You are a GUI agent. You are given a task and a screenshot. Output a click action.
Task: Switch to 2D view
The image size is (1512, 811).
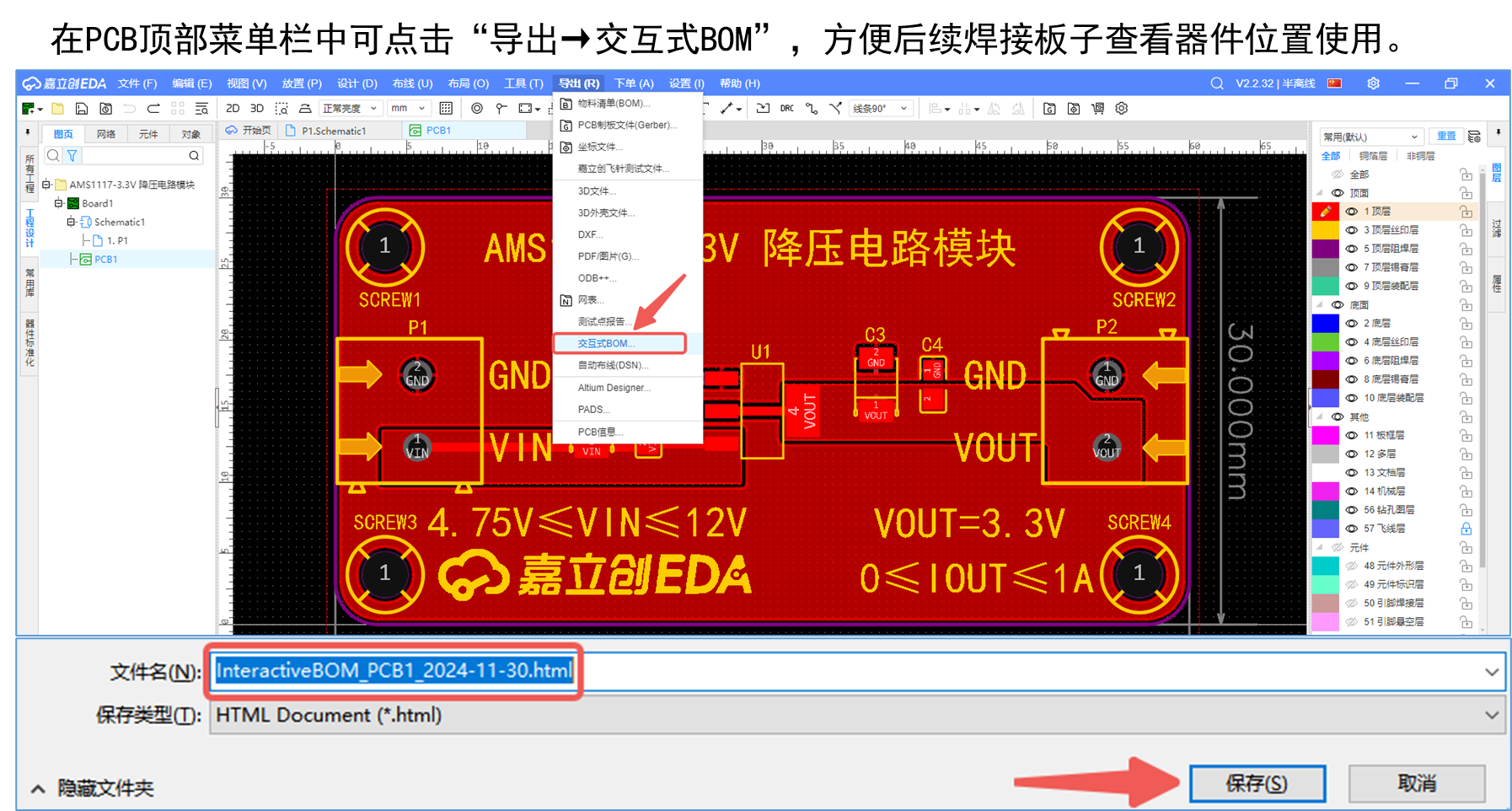coord(233,109)
